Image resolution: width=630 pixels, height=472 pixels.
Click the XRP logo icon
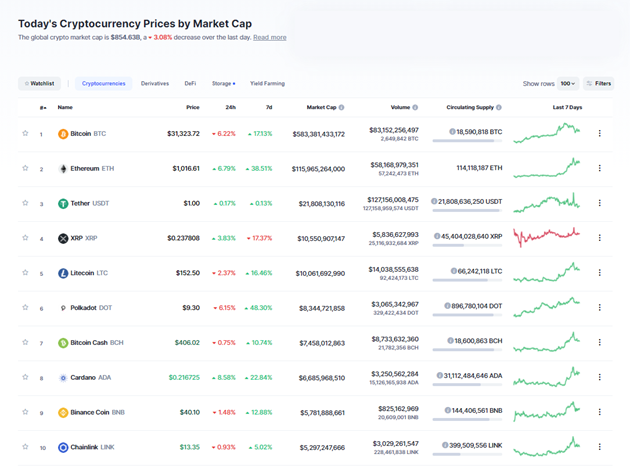click(63, 239)
